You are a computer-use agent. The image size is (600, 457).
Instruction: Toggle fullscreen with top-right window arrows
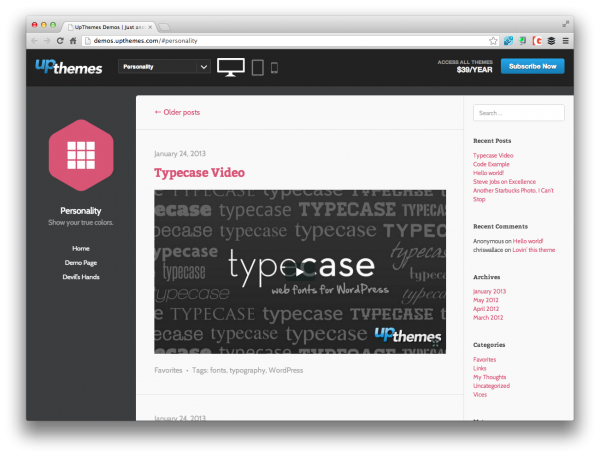coord(565,24)
